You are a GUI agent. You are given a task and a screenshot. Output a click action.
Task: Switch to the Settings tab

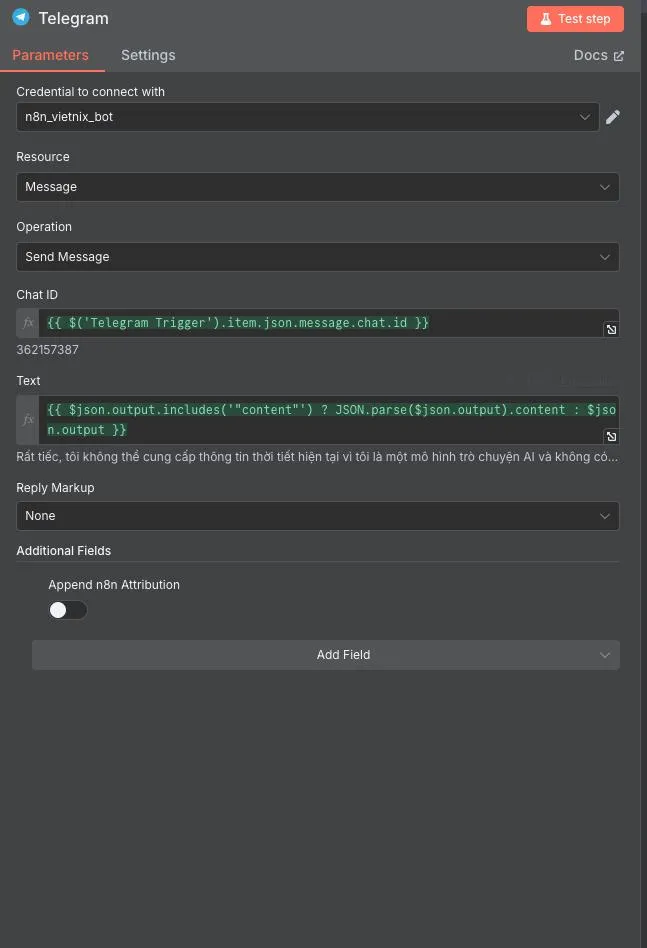click(x=148, y=55)
